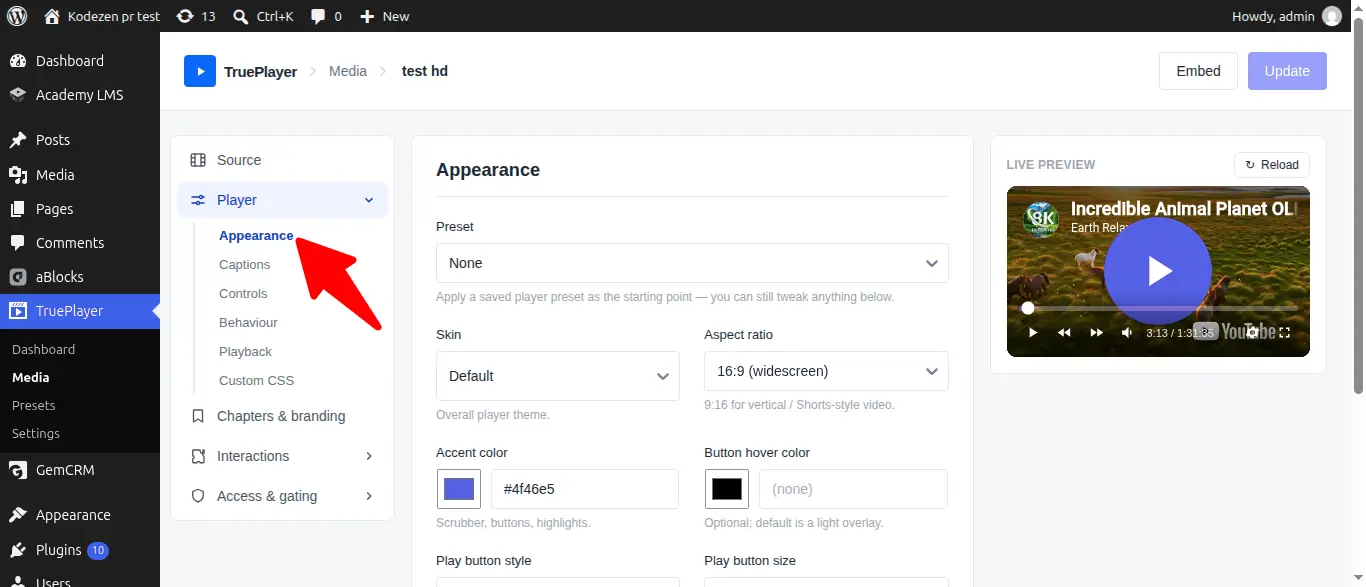Open the Howdy, admin account menu
Screen dimensions: 1366x587
[1287, 16]
